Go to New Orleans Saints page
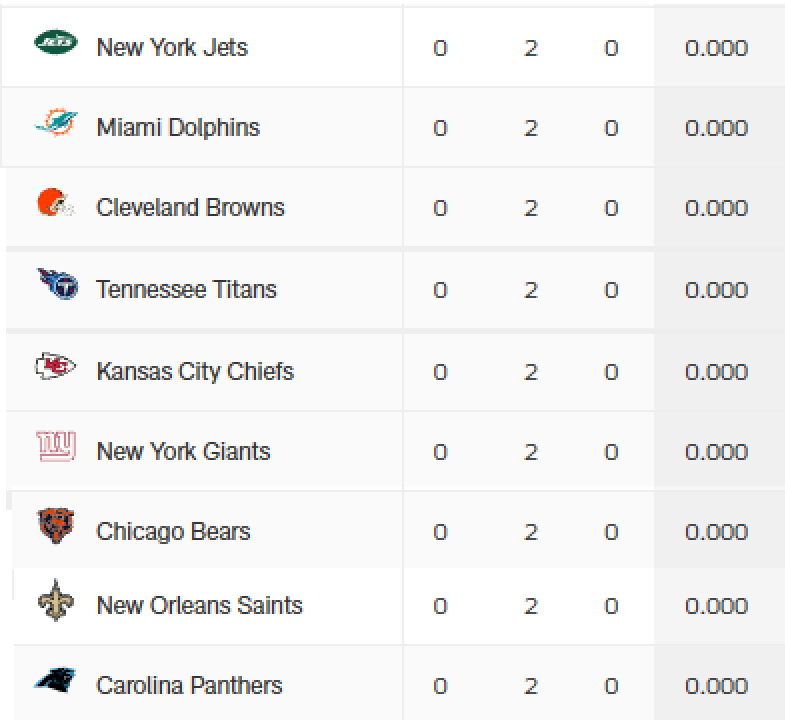The image size is (785, 720). 199,605
